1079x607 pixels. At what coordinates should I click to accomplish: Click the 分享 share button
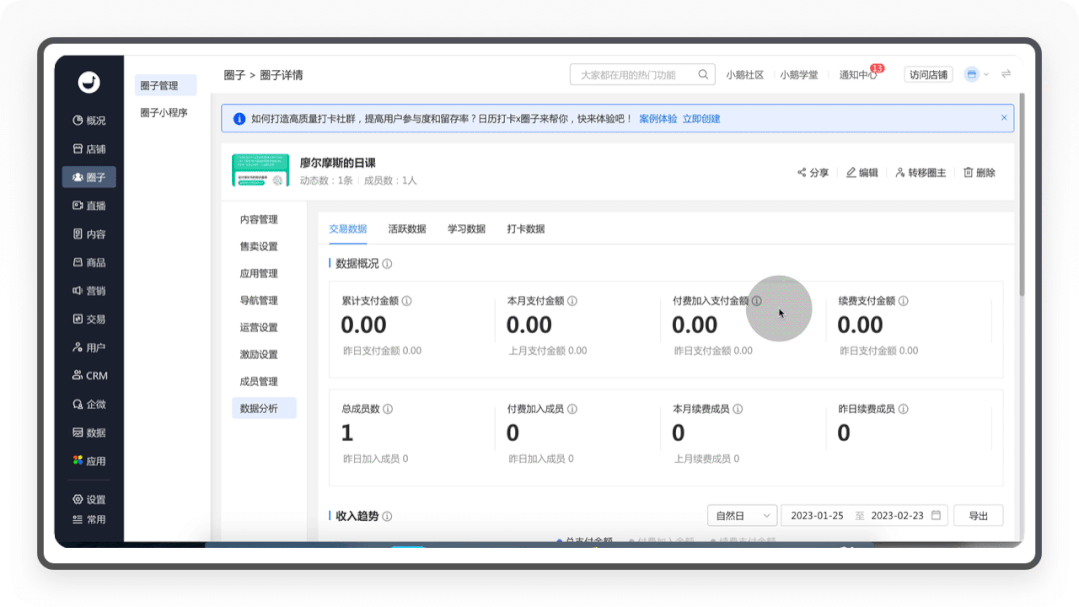pos(813,173)
